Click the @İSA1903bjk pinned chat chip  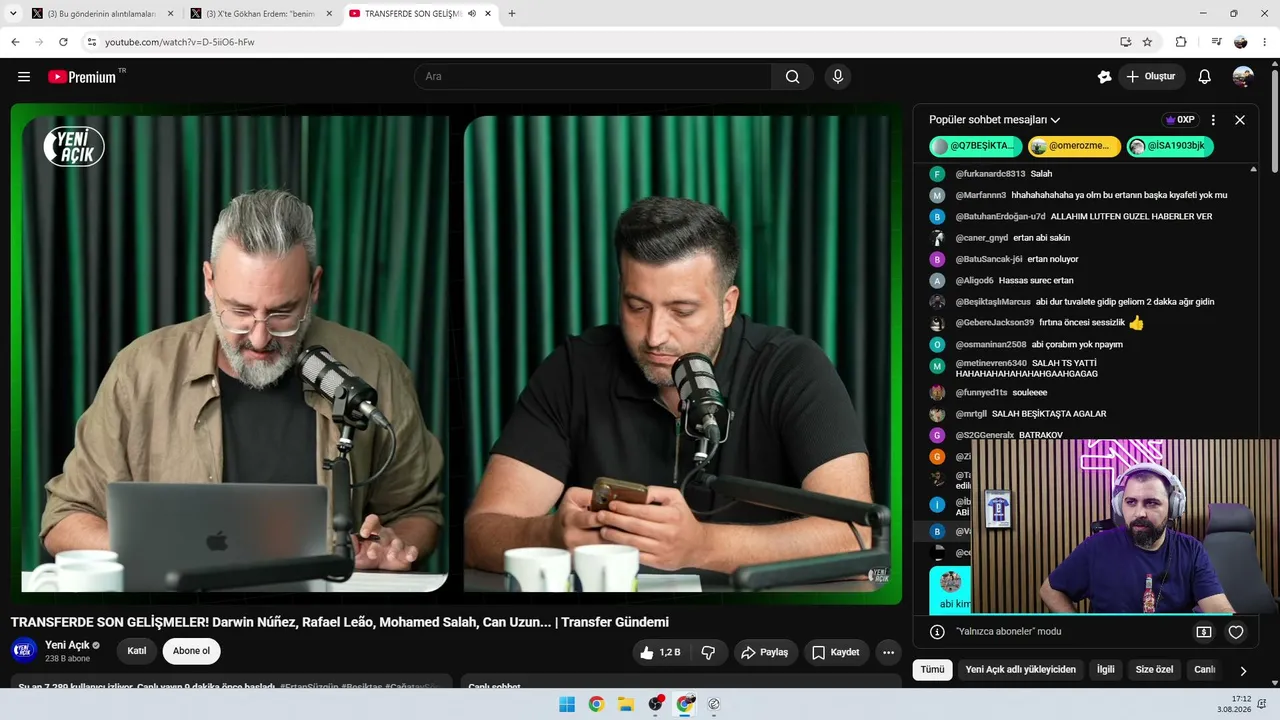tap(1170, 146)
